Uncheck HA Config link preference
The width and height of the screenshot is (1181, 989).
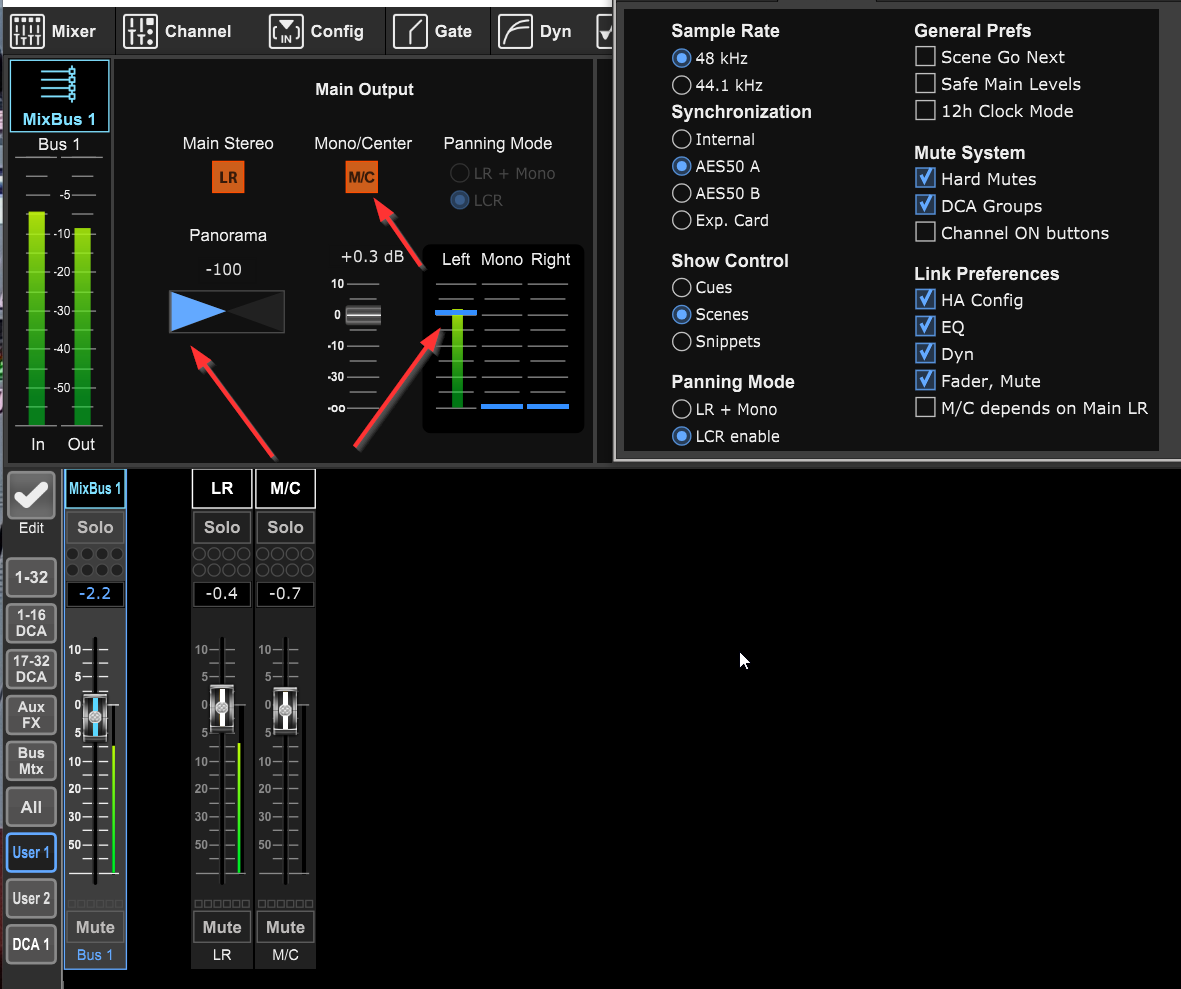(925, 300)
